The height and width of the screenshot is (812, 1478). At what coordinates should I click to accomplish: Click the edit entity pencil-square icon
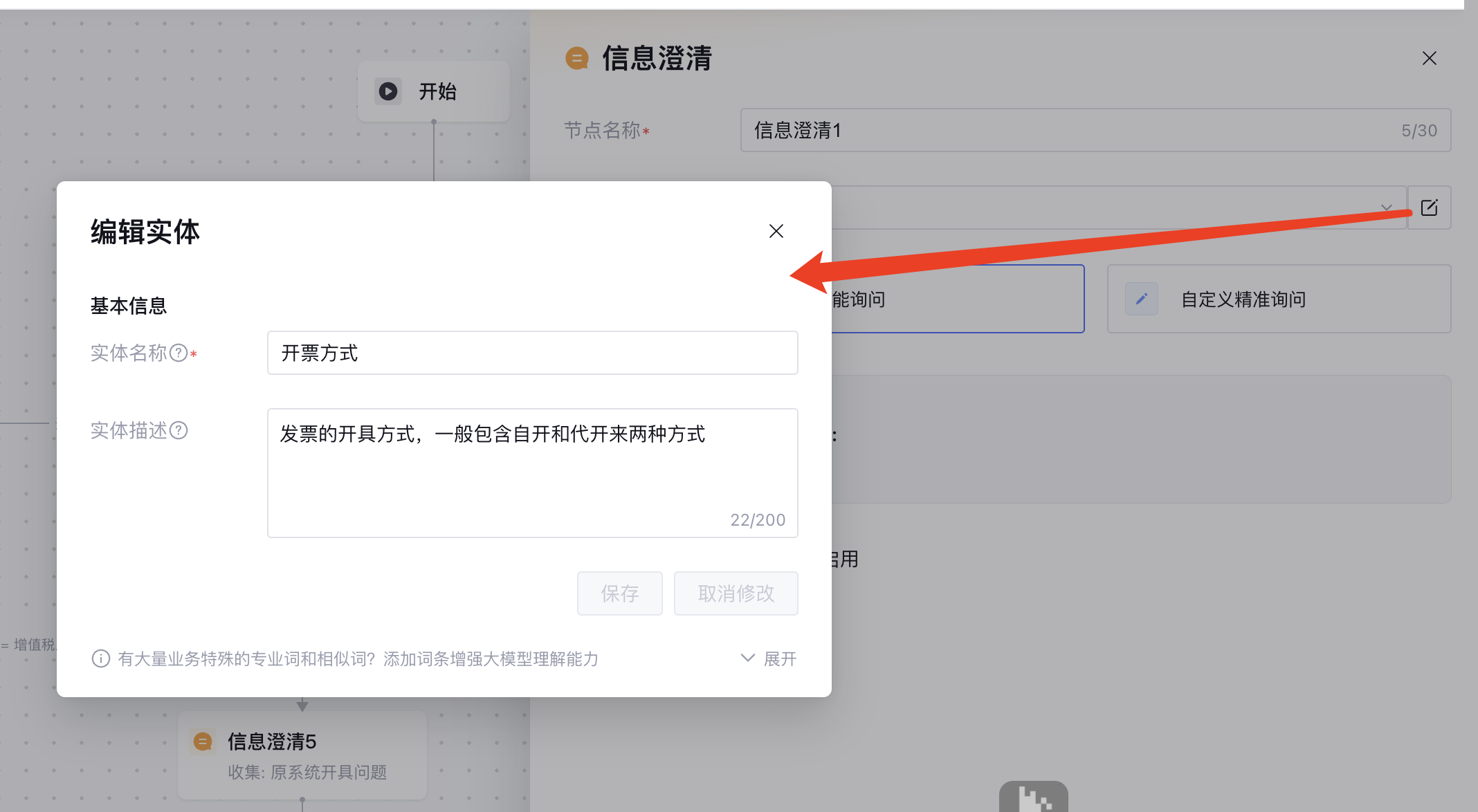(1429, 207)
